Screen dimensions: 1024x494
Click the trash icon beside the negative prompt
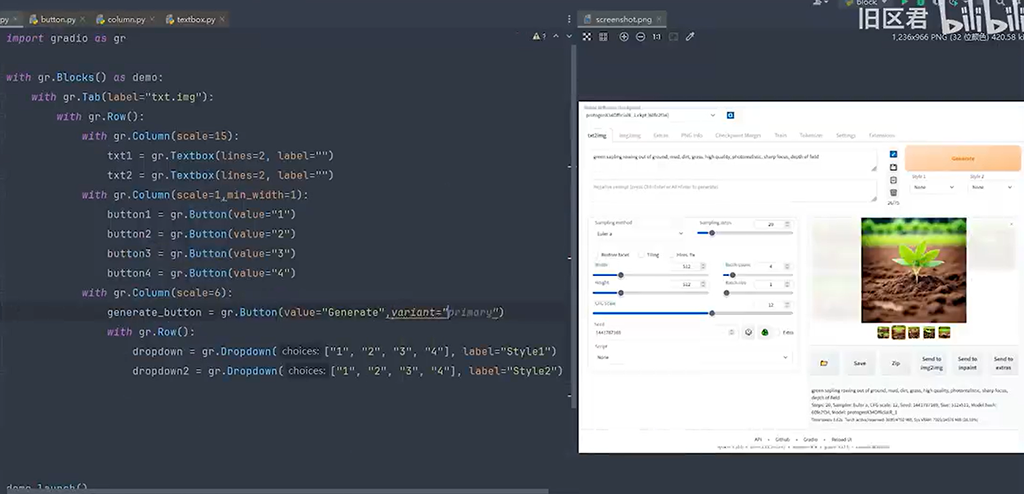(x=893, y=192)
